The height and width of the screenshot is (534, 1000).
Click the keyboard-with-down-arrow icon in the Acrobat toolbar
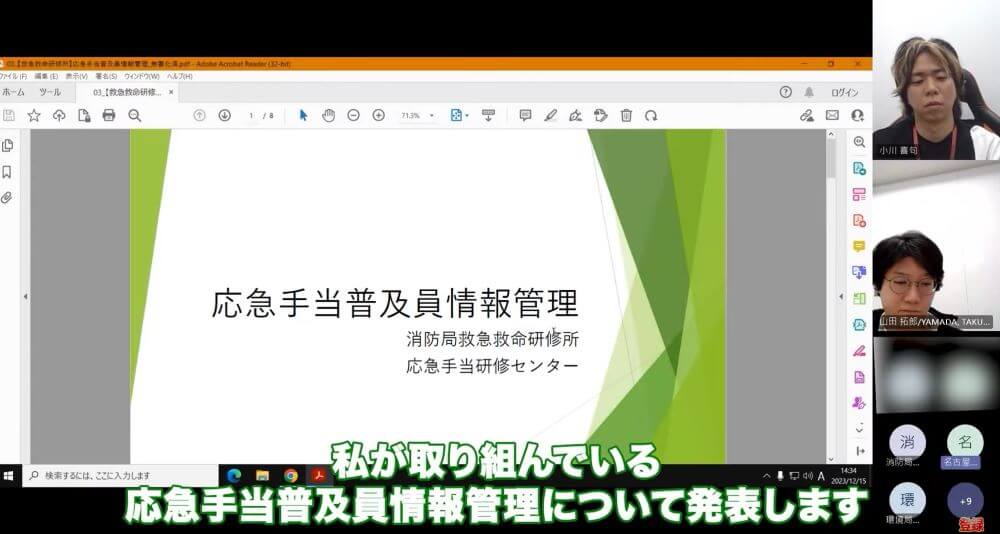pos(489,115)
